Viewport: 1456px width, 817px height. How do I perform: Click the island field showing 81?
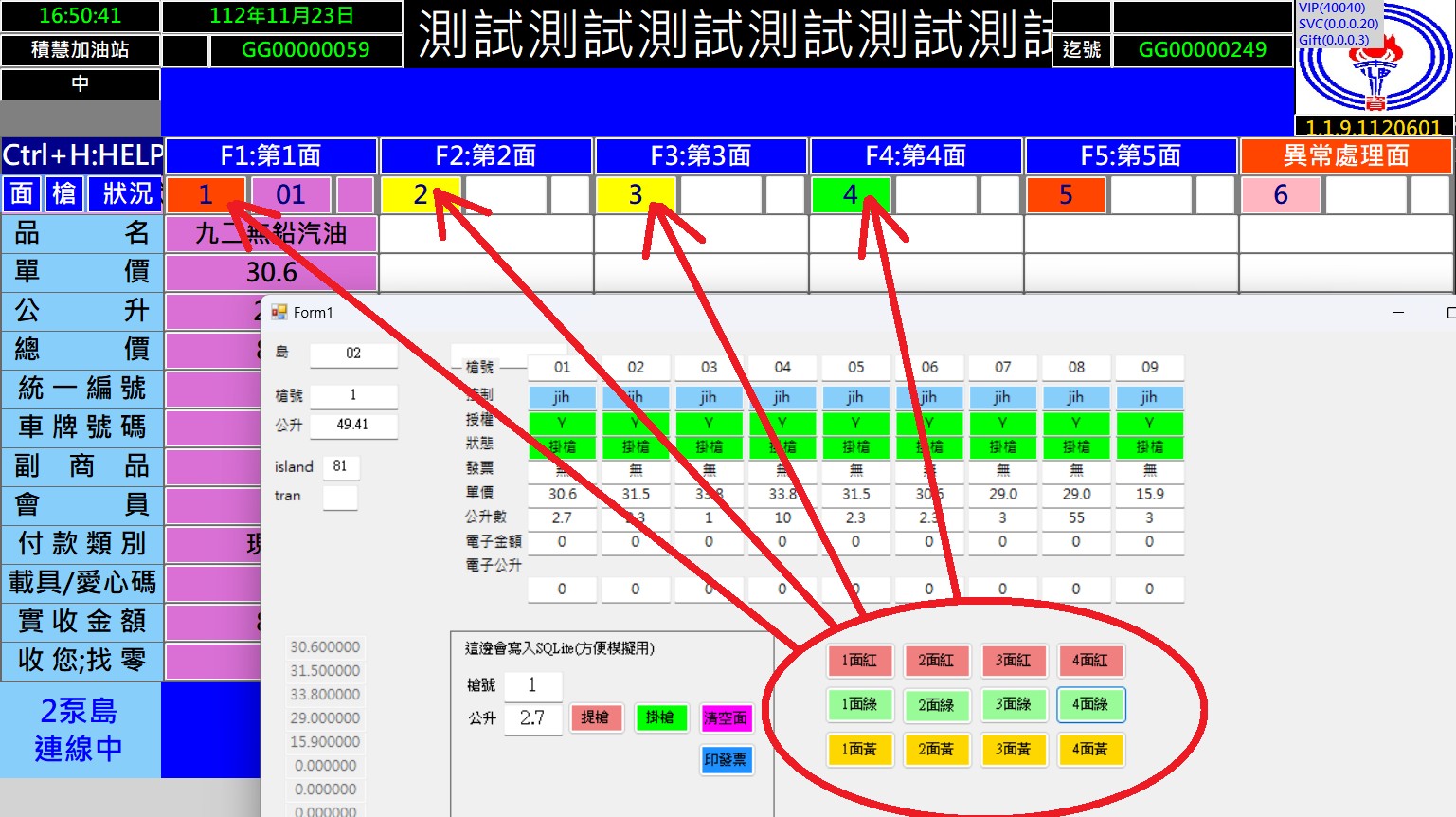(340, 466)
